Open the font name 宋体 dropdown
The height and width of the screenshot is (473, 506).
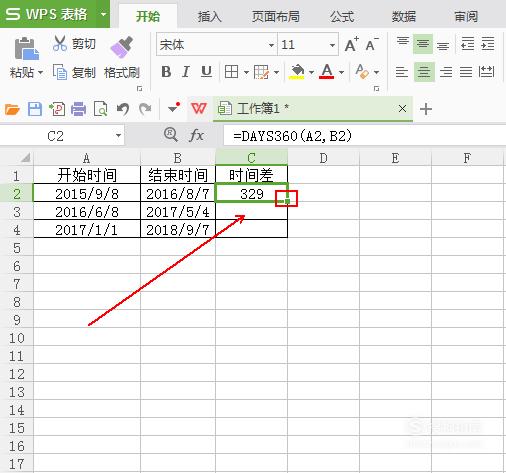coord(271,45)
